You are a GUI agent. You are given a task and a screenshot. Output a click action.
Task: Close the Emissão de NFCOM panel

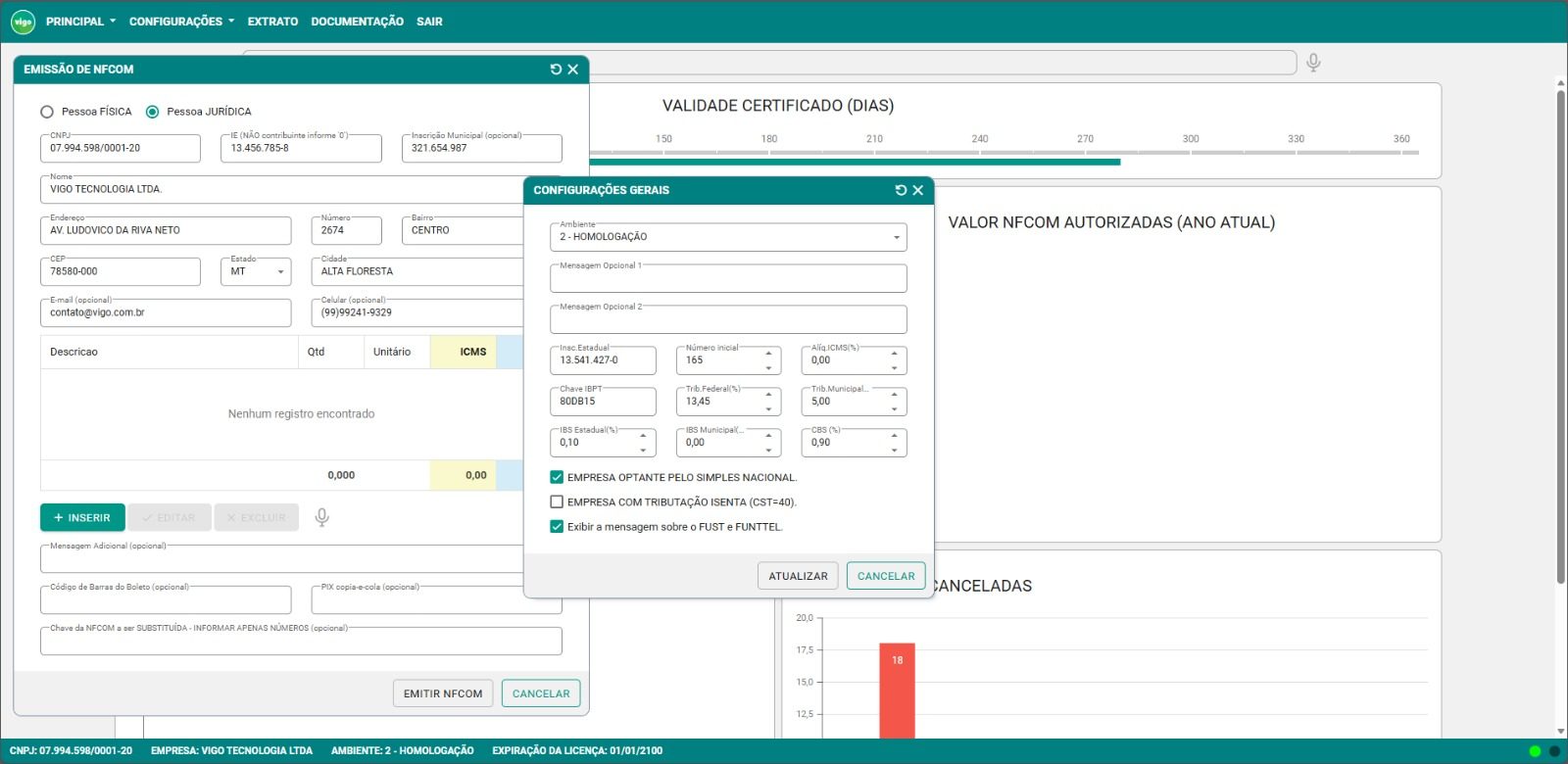[x=573, y=70]
